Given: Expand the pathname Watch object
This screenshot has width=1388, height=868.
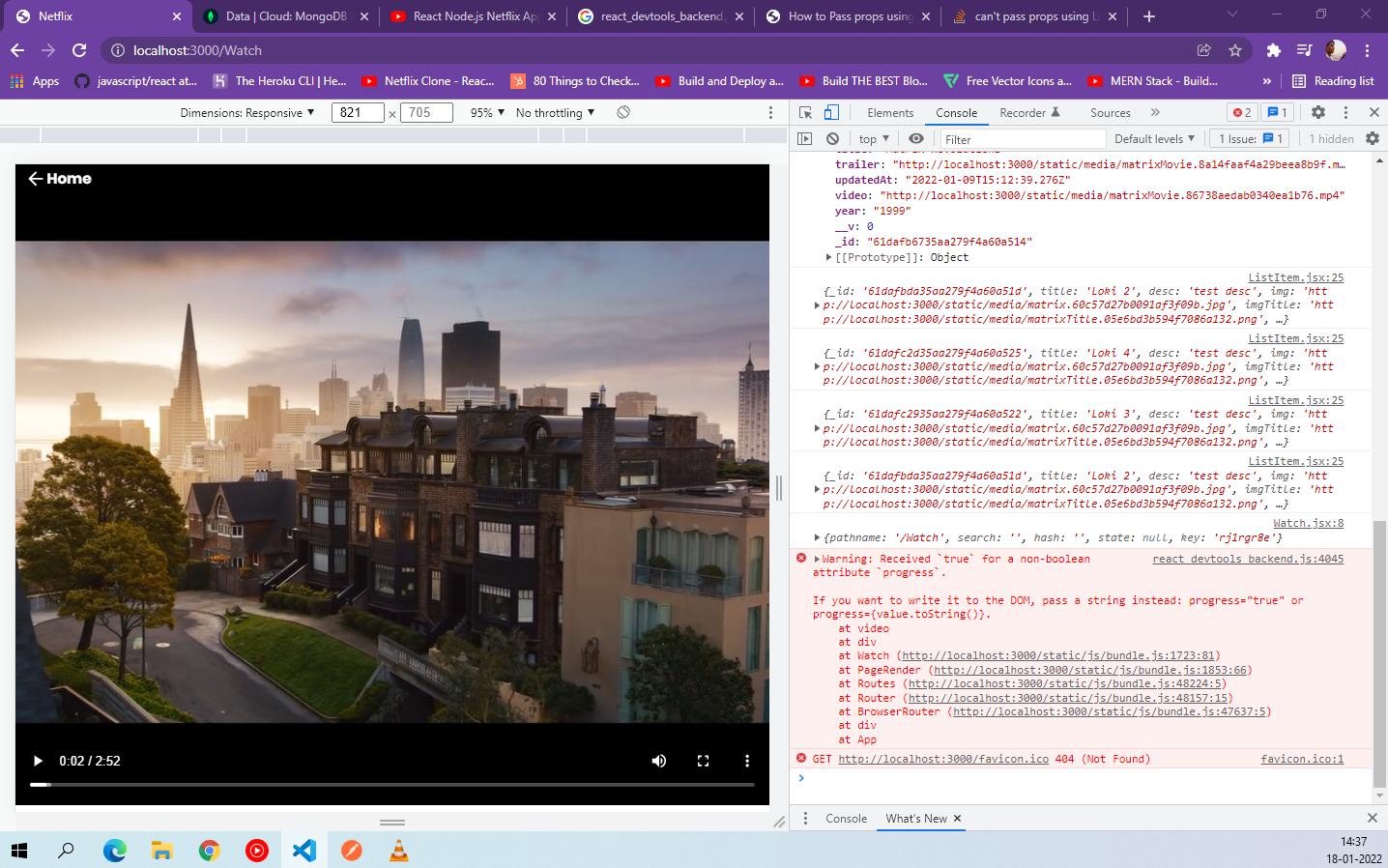Looking at the screenshot, I should 818,536.
